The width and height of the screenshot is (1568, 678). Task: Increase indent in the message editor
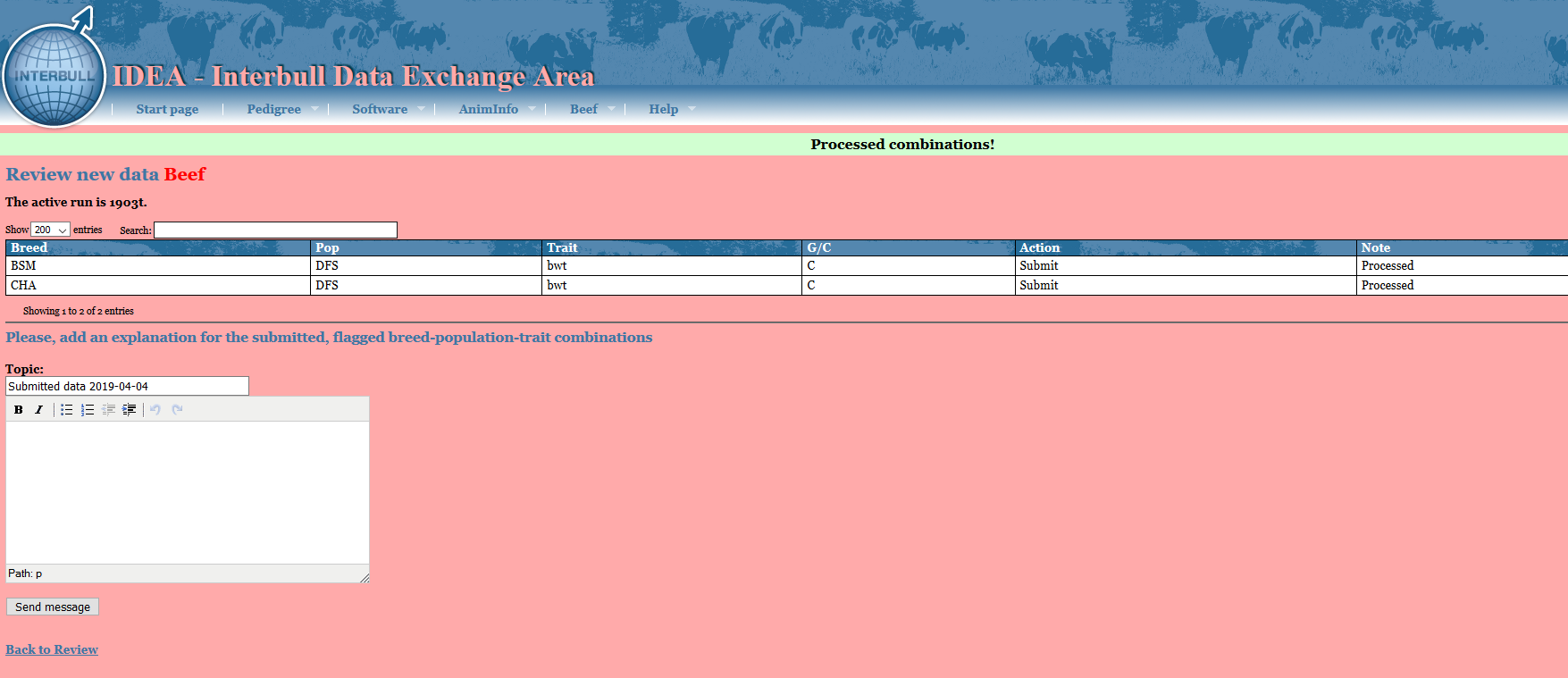pyautogui.click(x=130, y=410)
